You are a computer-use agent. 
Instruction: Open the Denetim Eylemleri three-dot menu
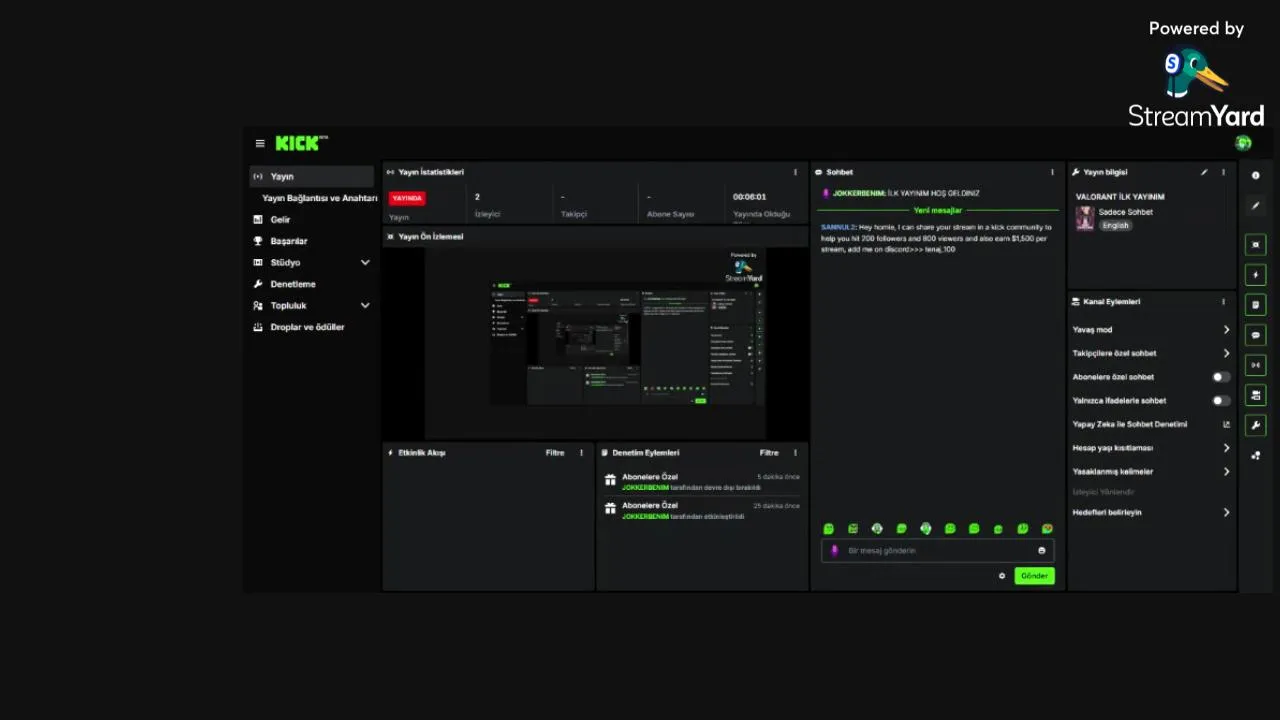coord(796,453)
